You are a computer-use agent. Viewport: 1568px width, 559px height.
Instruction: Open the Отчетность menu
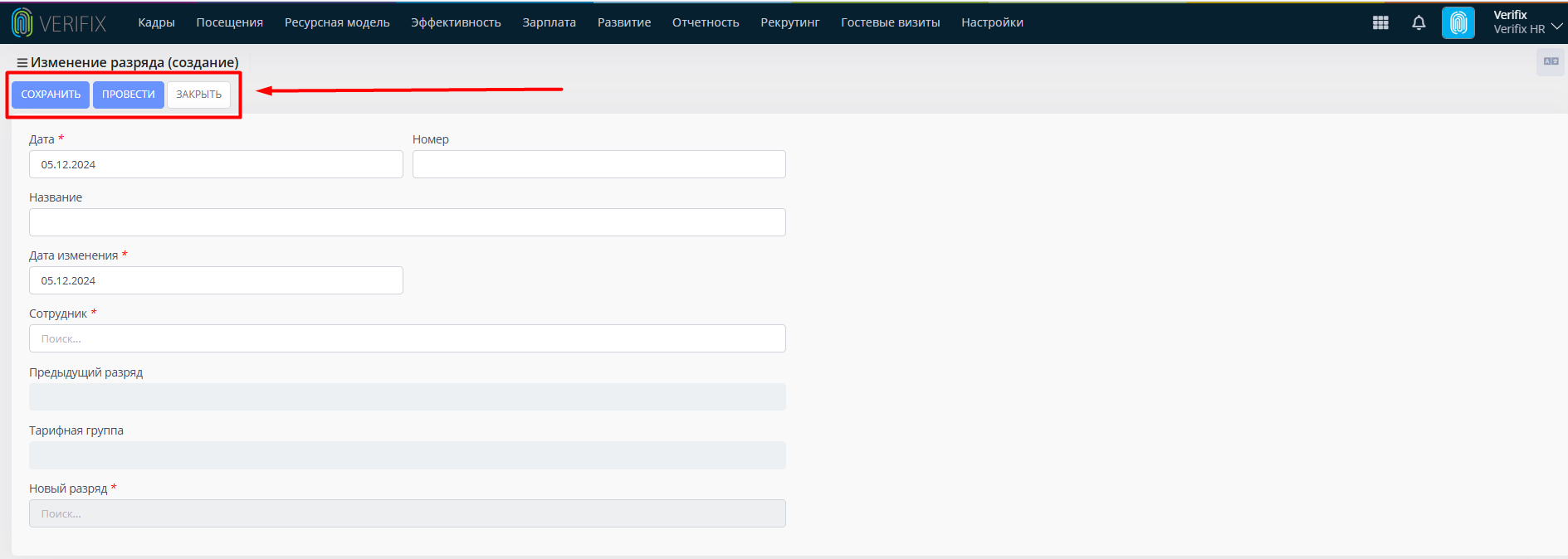click(x=706, y=22)
